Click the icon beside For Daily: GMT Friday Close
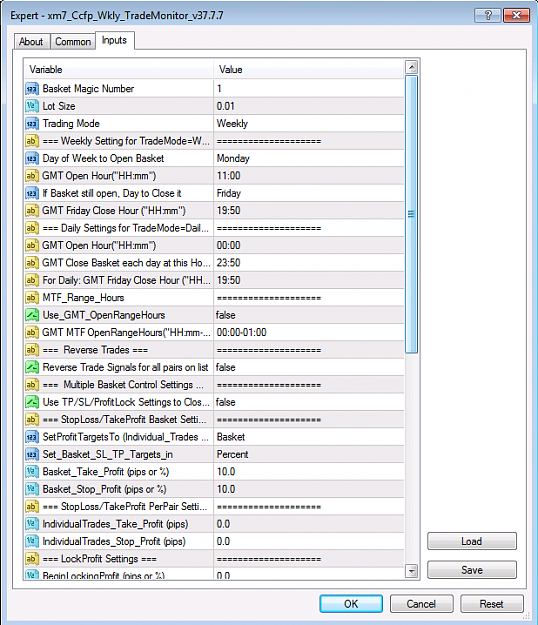The width and height of the screenshot is (538, 625). tap(32, 280)
